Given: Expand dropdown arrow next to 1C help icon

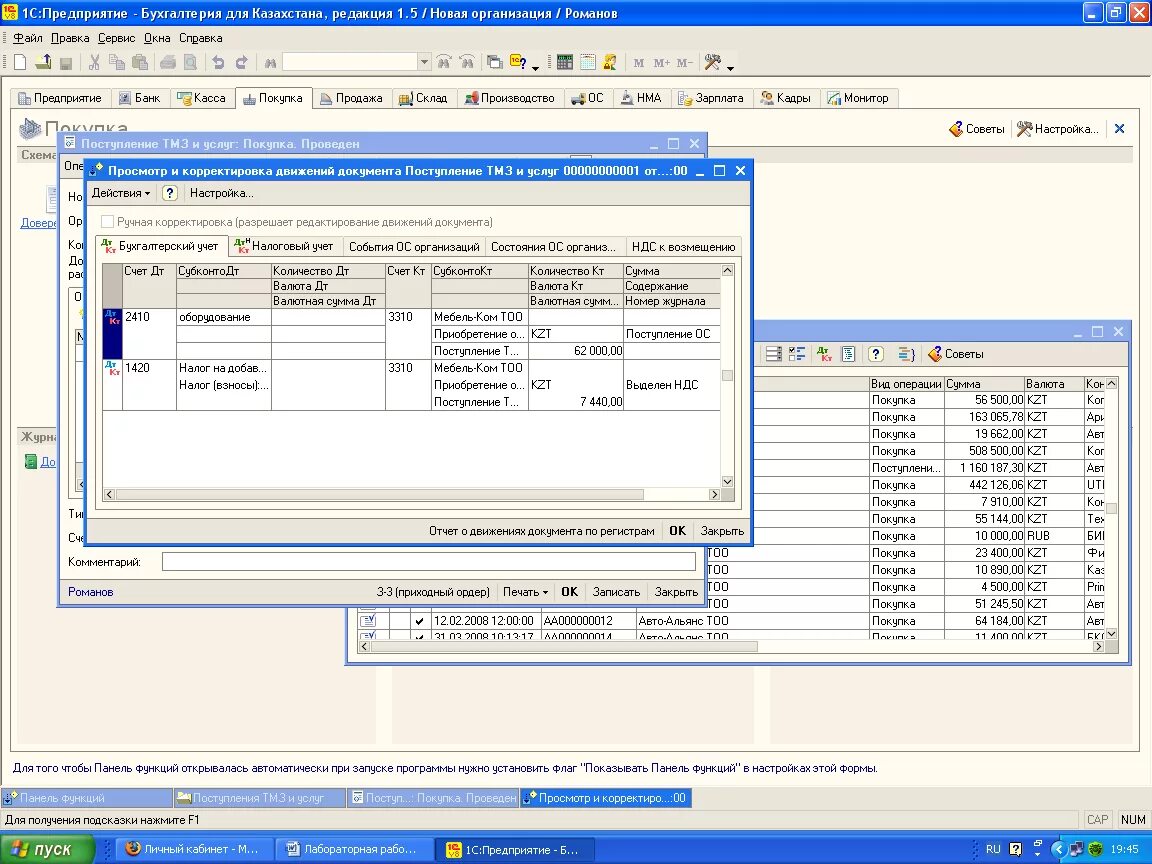Looking at the screenshot, I should [536, 68].
